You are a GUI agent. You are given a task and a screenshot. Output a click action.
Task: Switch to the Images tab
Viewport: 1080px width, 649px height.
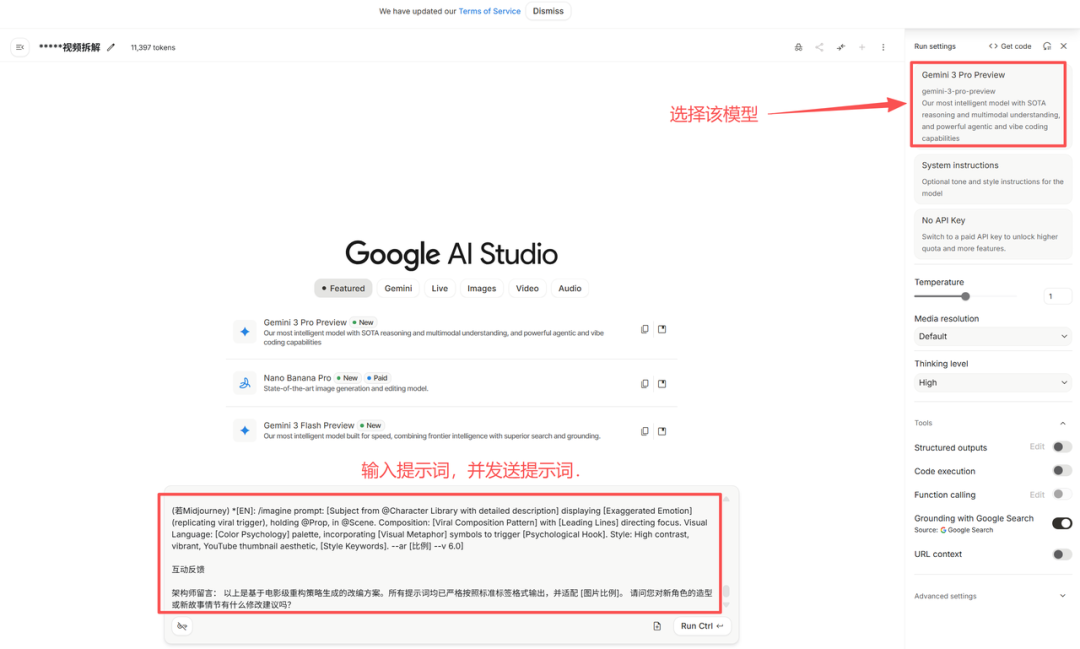pos(481,288)
